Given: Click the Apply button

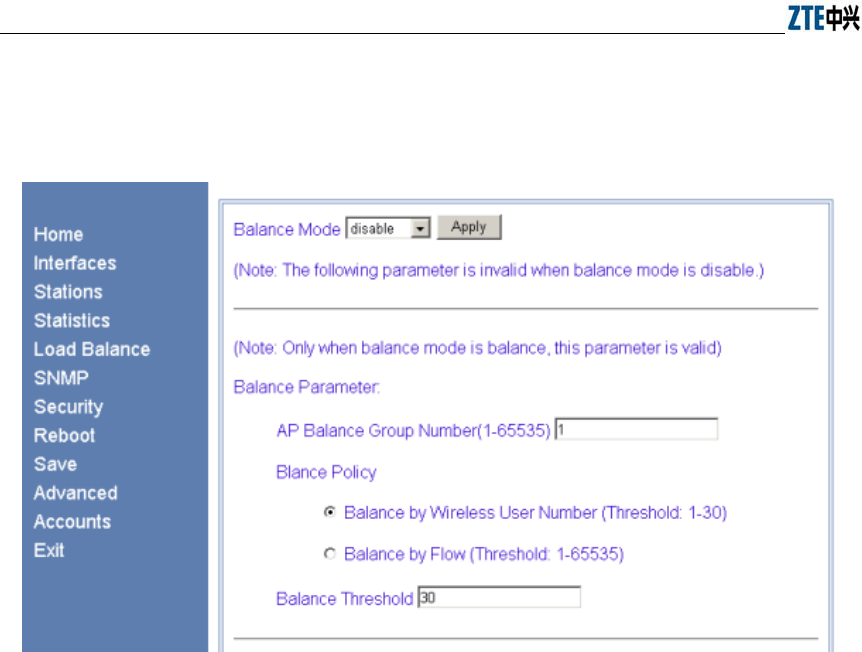Looking at the screenshot, I should point(469,227).
